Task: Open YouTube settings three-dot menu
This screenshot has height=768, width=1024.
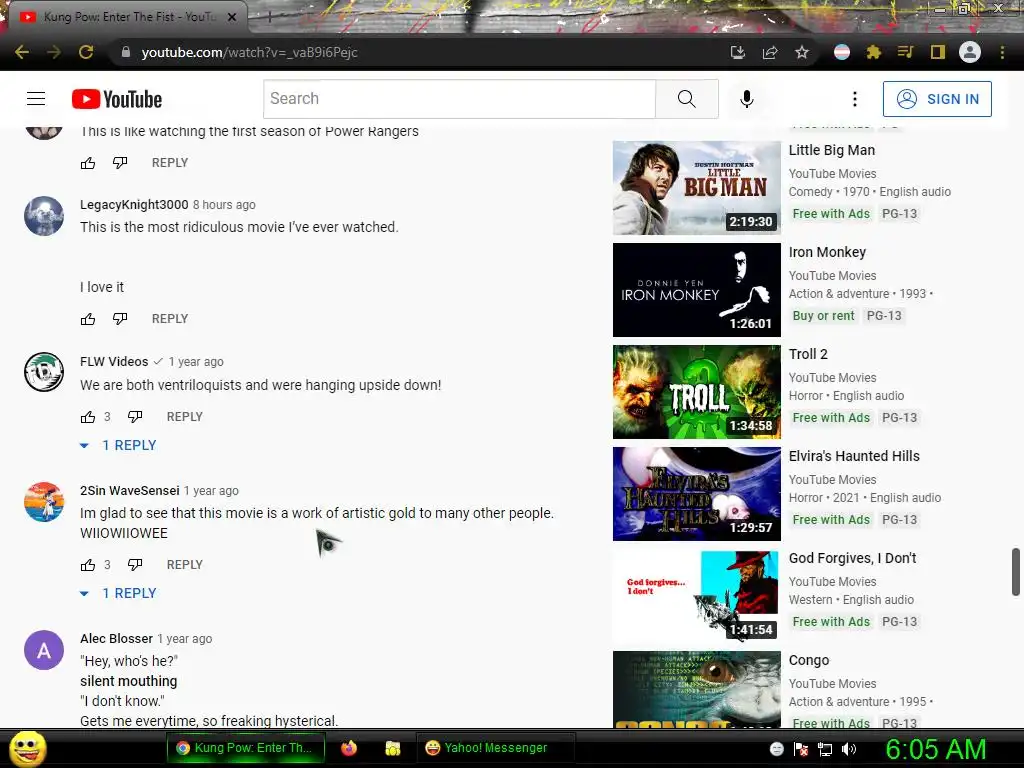Action: click(855, 99)
